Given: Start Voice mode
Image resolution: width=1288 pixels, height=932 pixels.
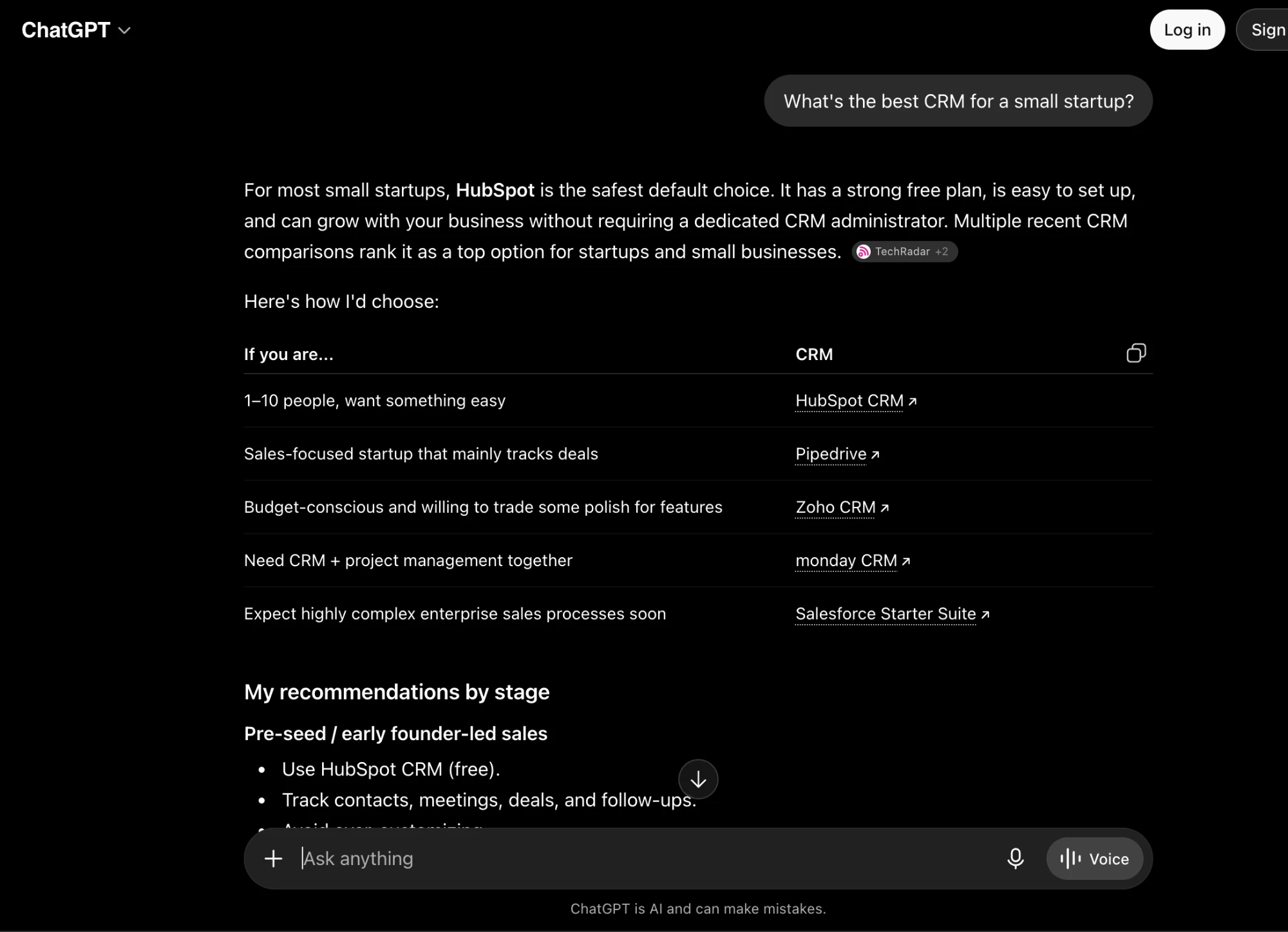Looking at the screenshot, I should point(1095,859).
